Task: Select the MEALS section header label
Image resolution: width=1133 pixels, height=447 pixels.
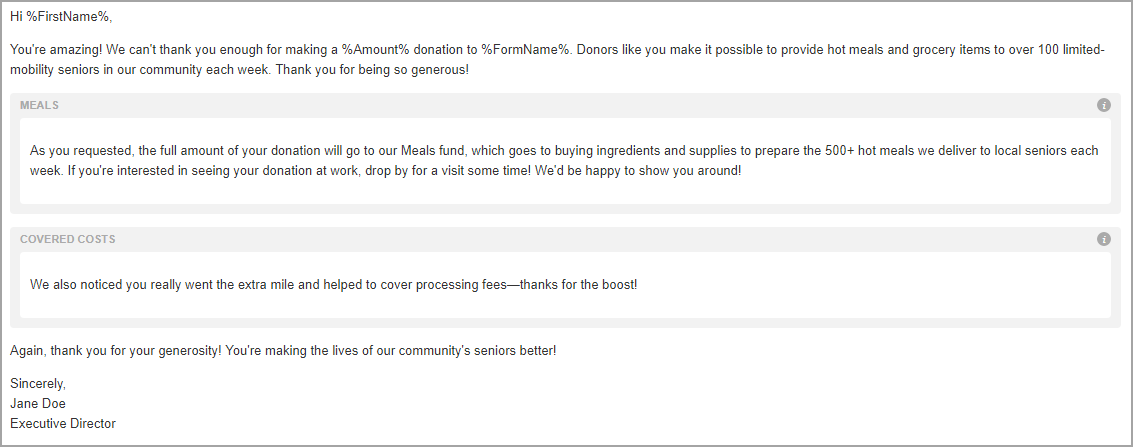Action: [x=40, y=105]
